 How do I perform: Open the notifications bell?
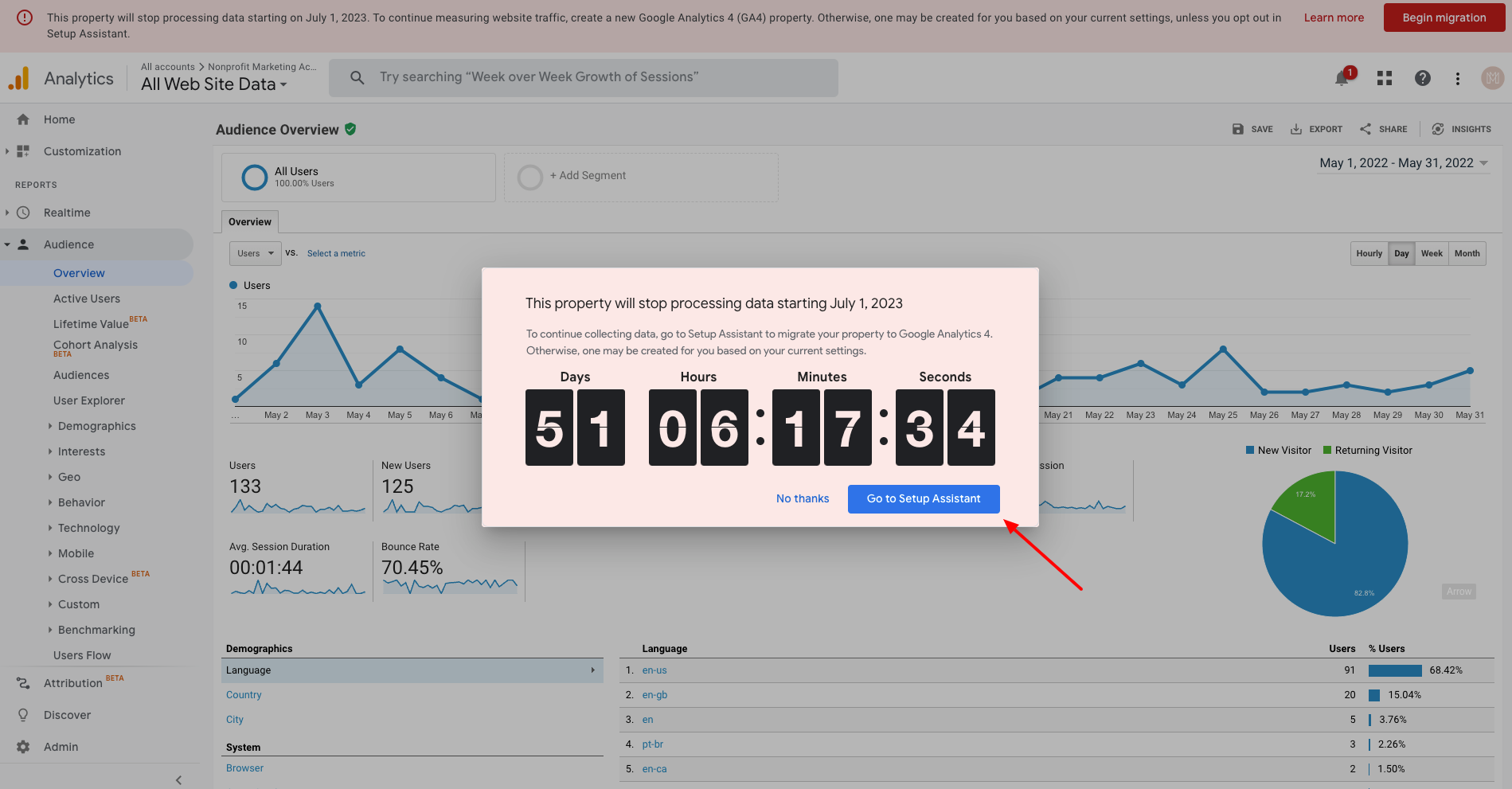tap(1342, 77)
